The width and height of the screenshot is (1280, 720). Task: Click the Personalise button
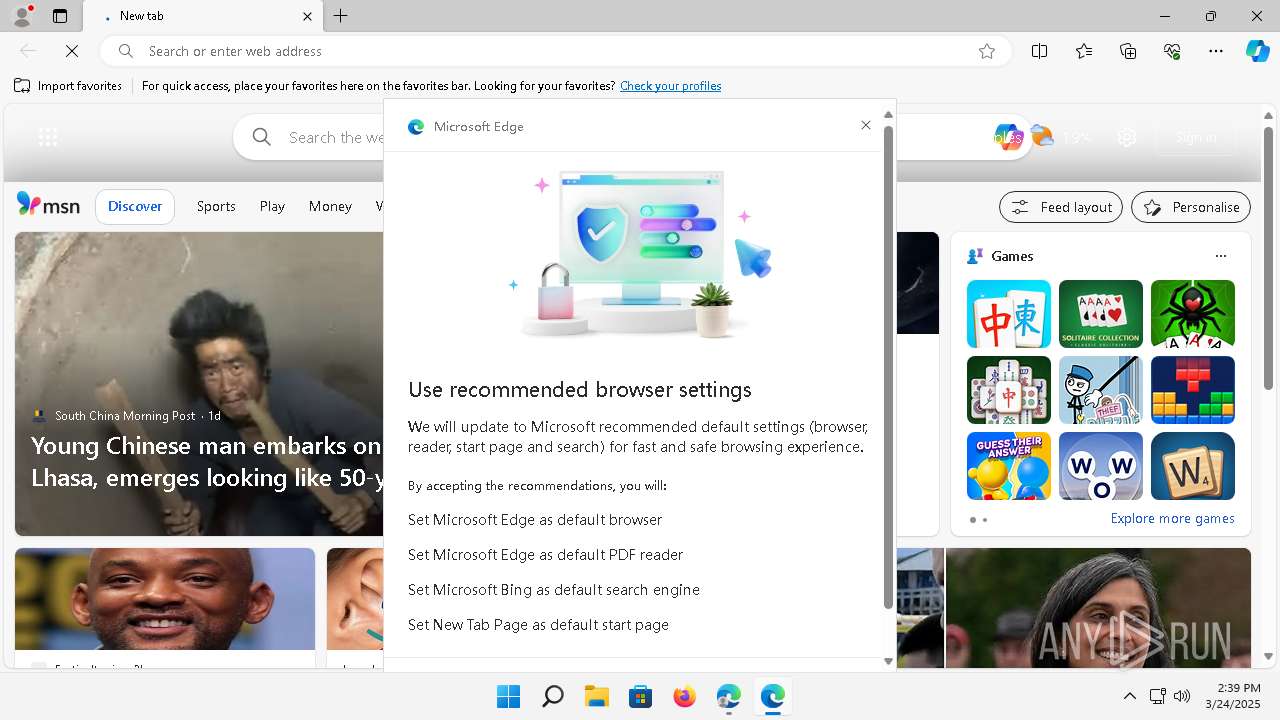1191,207
